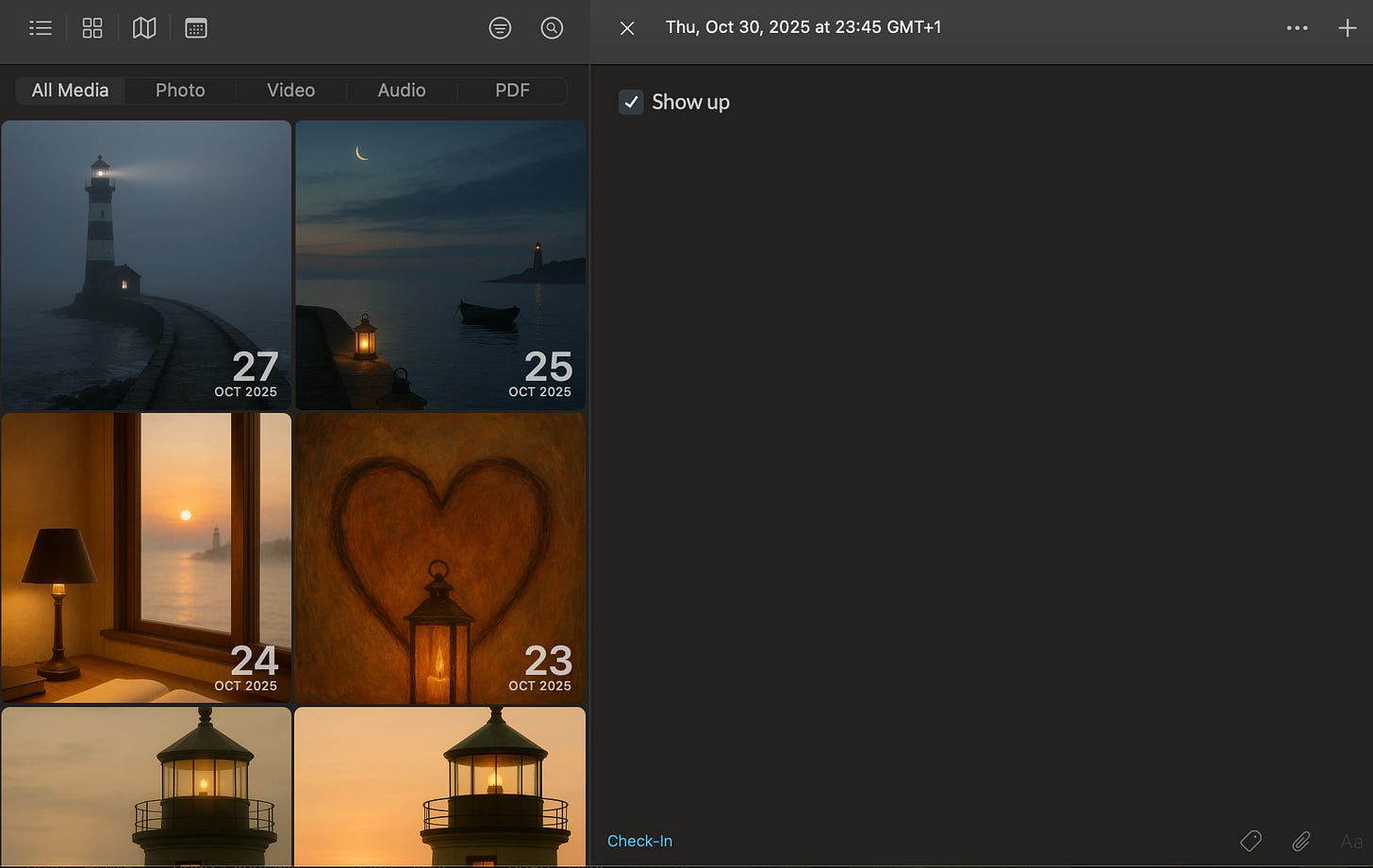Create new entry with plus button
The height and width of the screenshot is (868, 1373).
pyautogui.click(x=1347, y=28)
